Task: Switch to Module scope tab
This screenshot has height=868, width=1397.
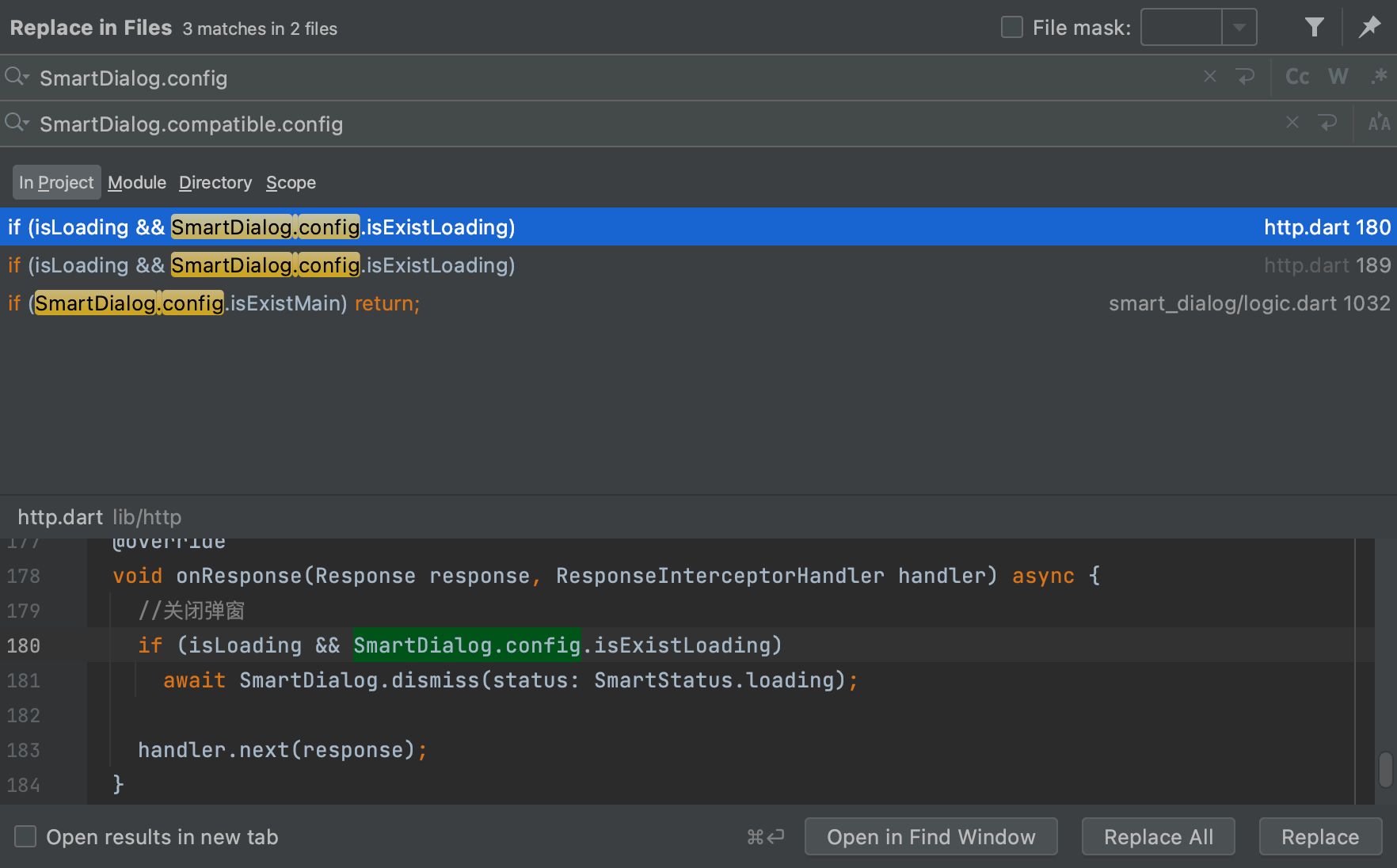Action: coord(137,183)
